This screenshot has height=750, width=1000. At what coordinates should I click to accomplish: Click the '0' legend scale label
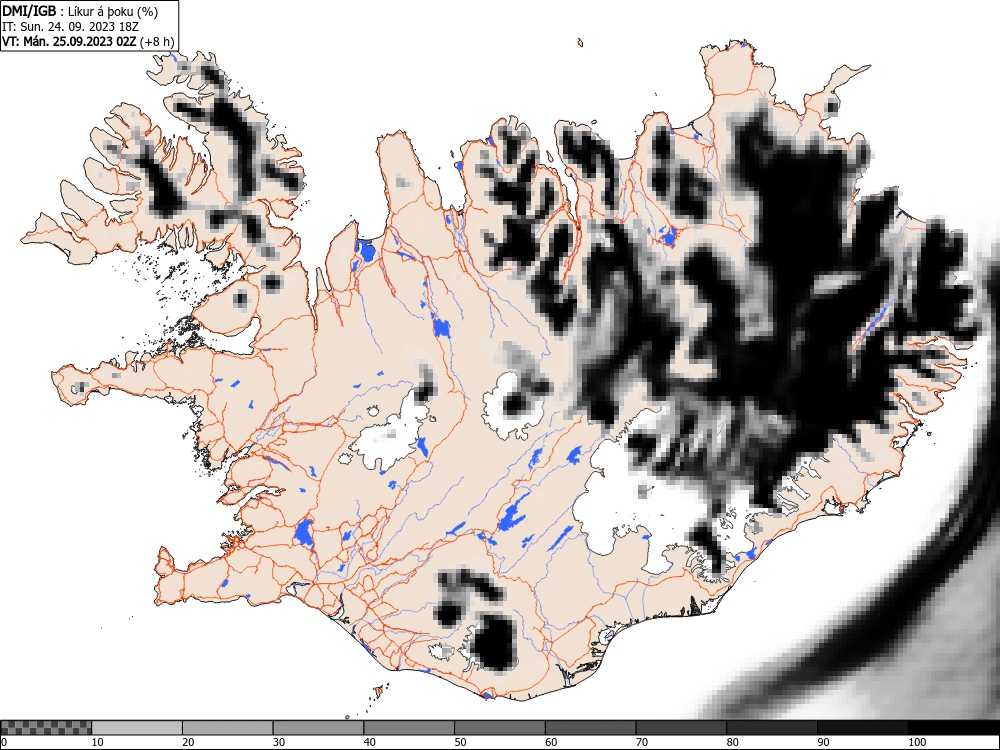coord(4,742)
